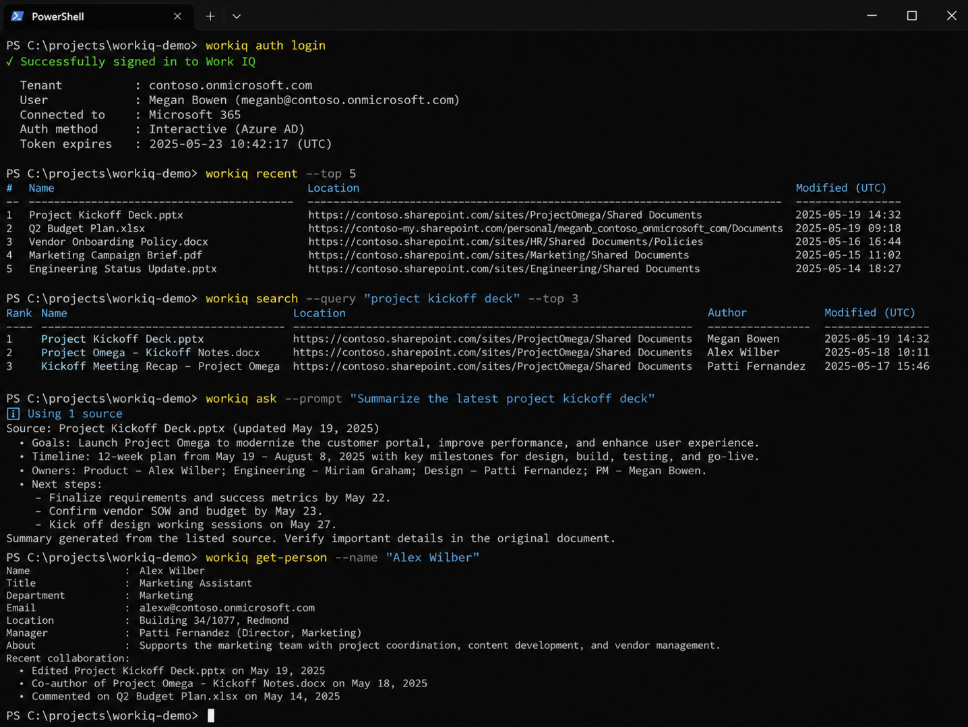Click the "workiq auth login" command text

[x=265, y=46]
